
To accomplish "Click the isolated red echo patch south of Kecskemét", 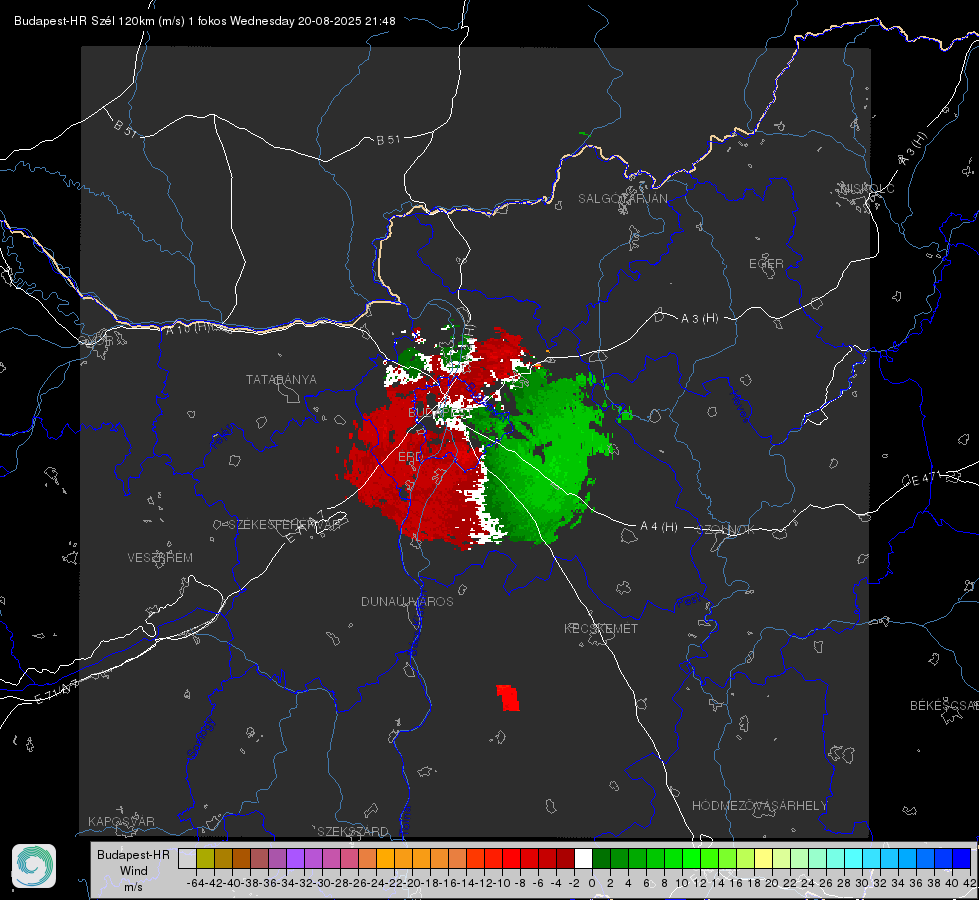I will point(508,698).
